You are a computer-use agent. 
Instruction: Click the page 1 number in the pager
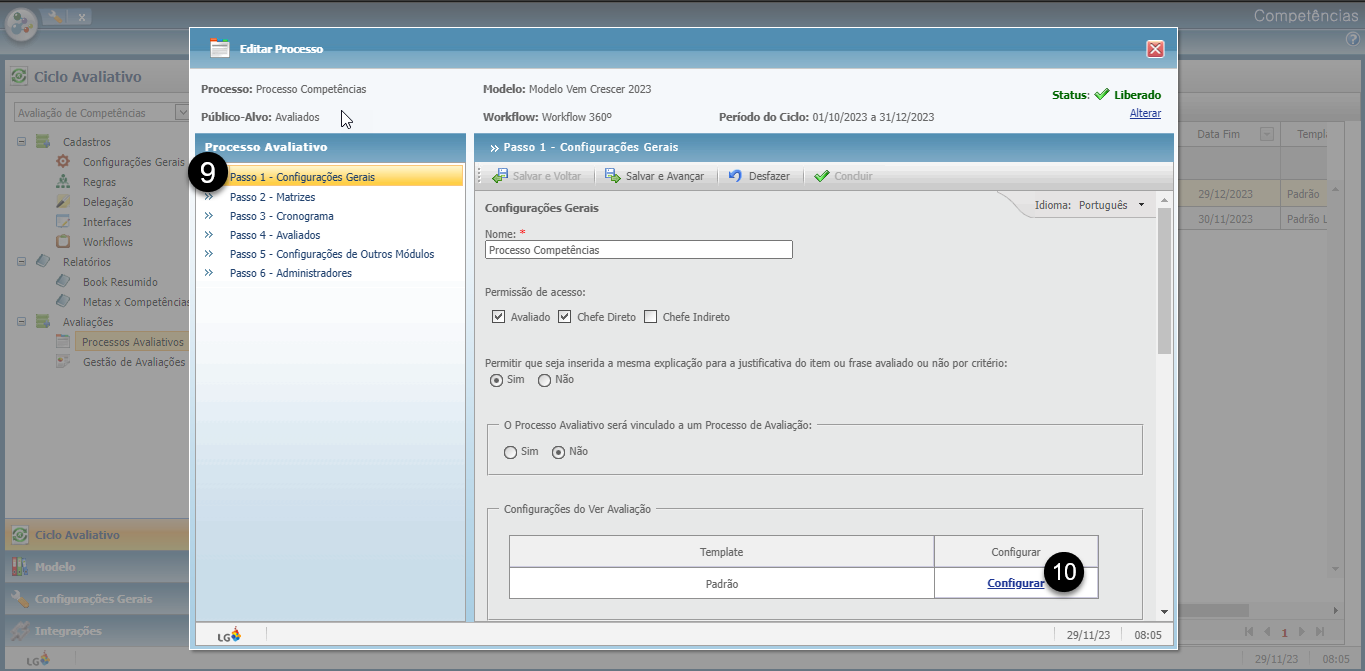1285,632
